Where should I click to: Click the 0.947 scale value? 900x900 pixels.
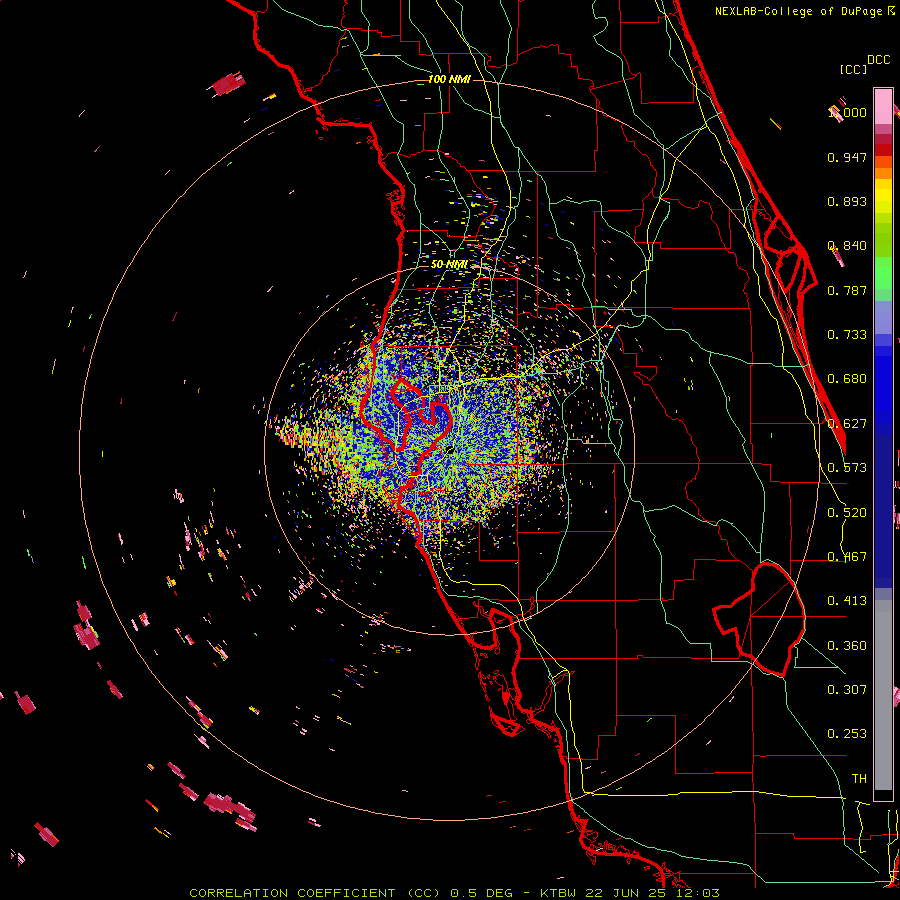click(x=847, y=157)
